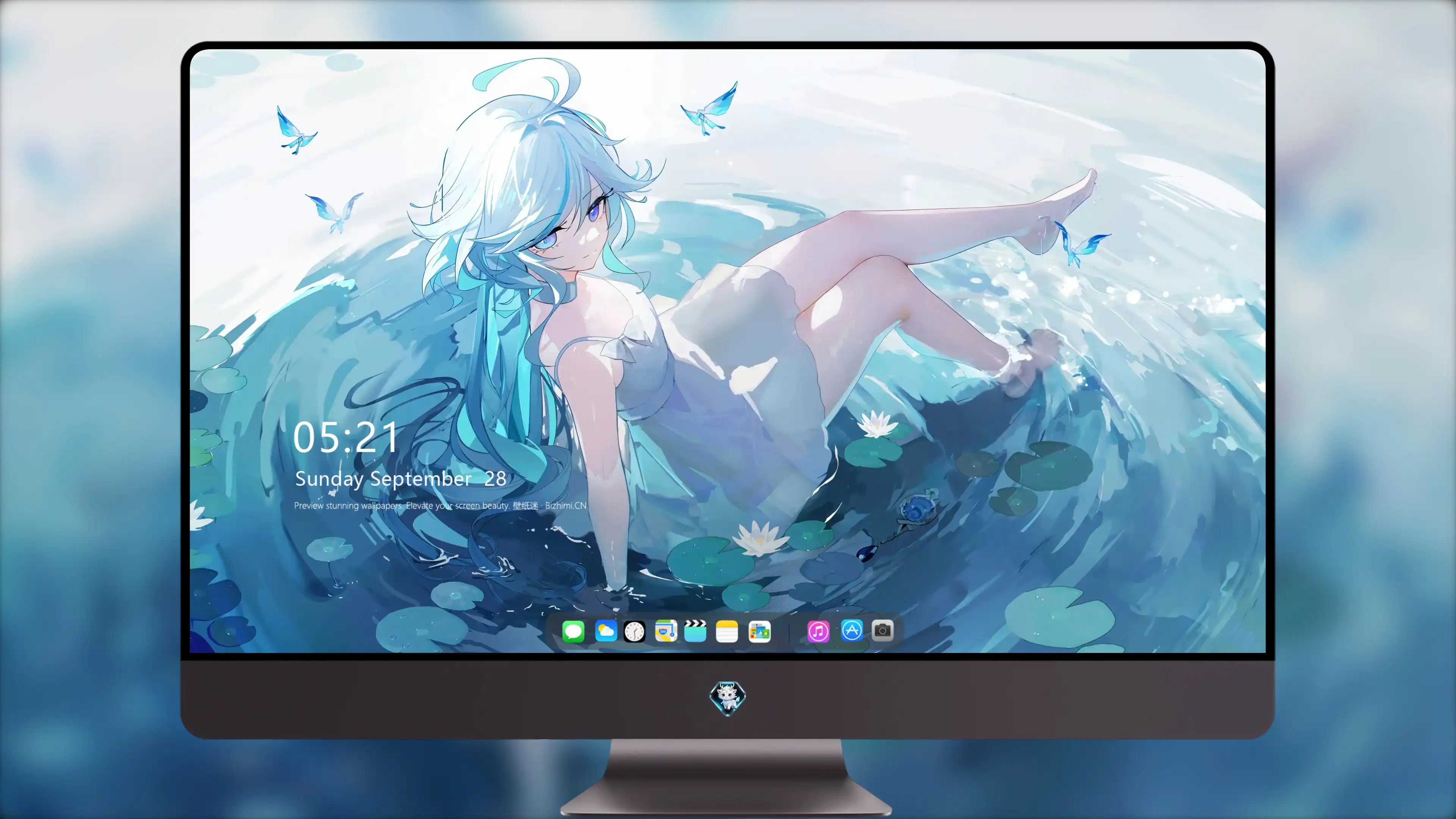This screenshot has height=819, width=1456.
Task: Open the Newsstand app in the dock
Action: click(759, 631)
